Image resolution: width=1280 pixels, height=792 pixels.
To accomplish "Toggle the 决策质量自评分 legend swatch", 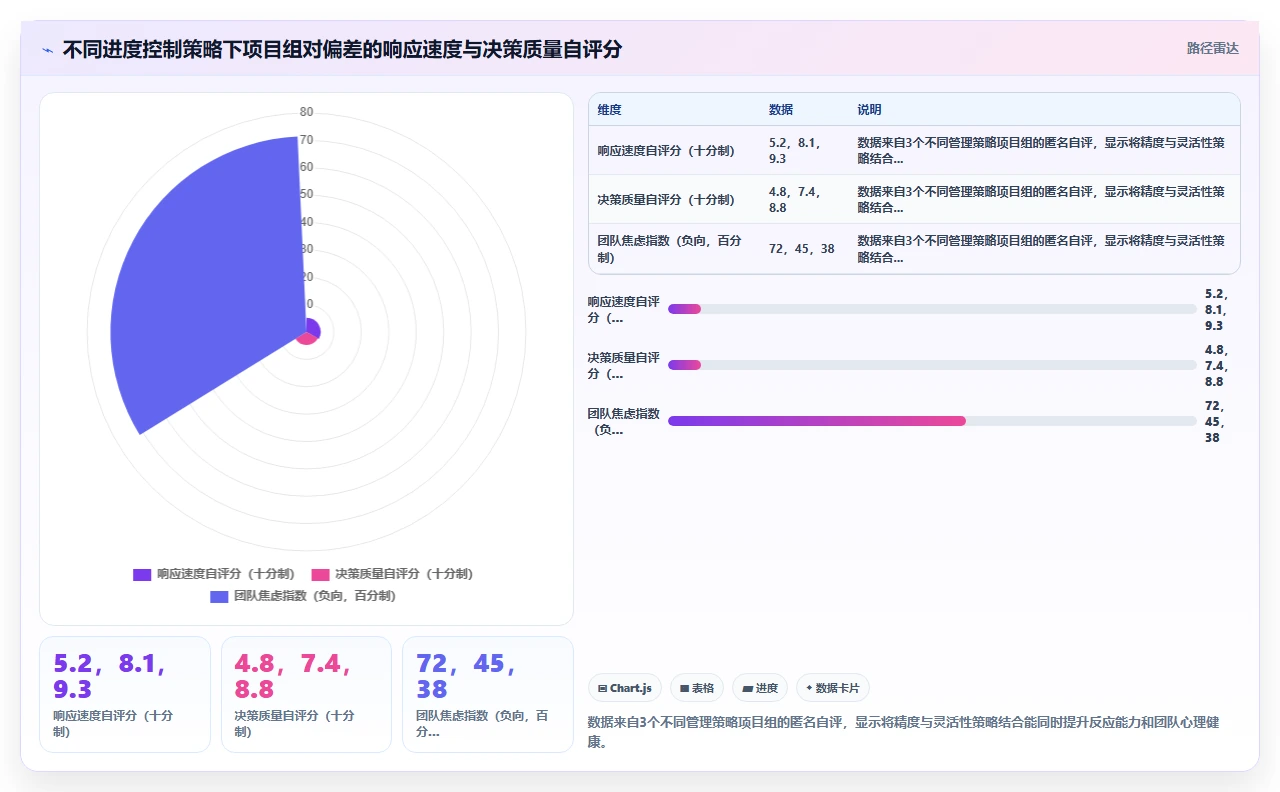I will 320,574.
